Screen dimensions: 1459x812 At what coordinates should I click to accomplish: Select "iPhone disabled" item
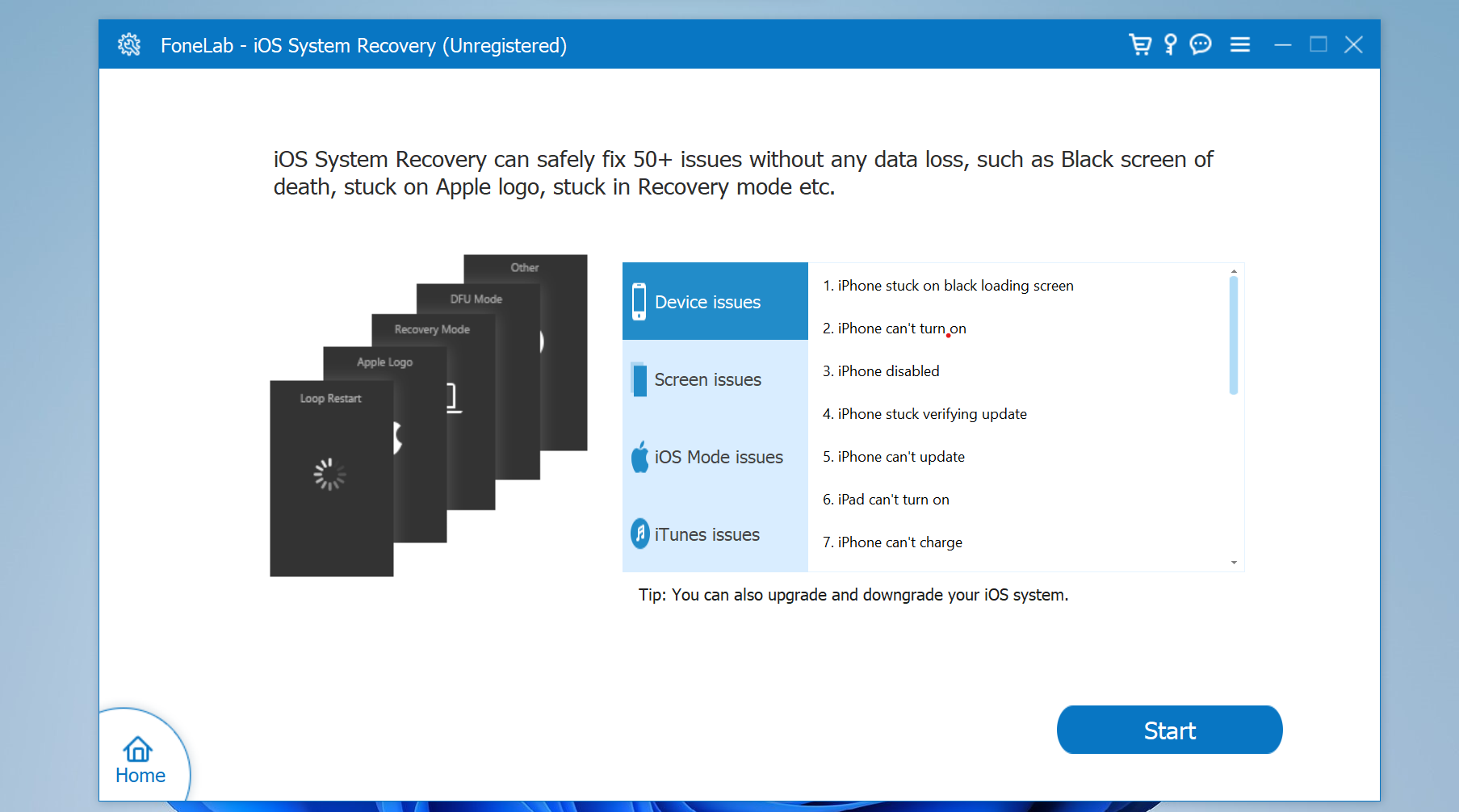pyautogui.click(x=881, y=371)
